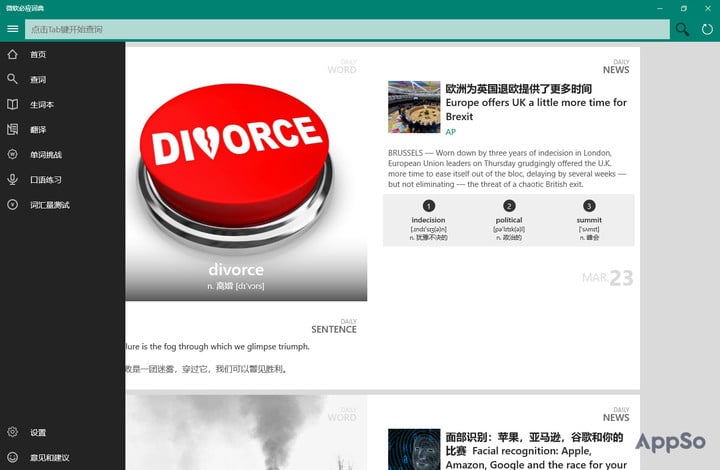This screenshot has height=470, width=720.
Task: Open 首页 home in sidebar
Action: tap(62, 55)
